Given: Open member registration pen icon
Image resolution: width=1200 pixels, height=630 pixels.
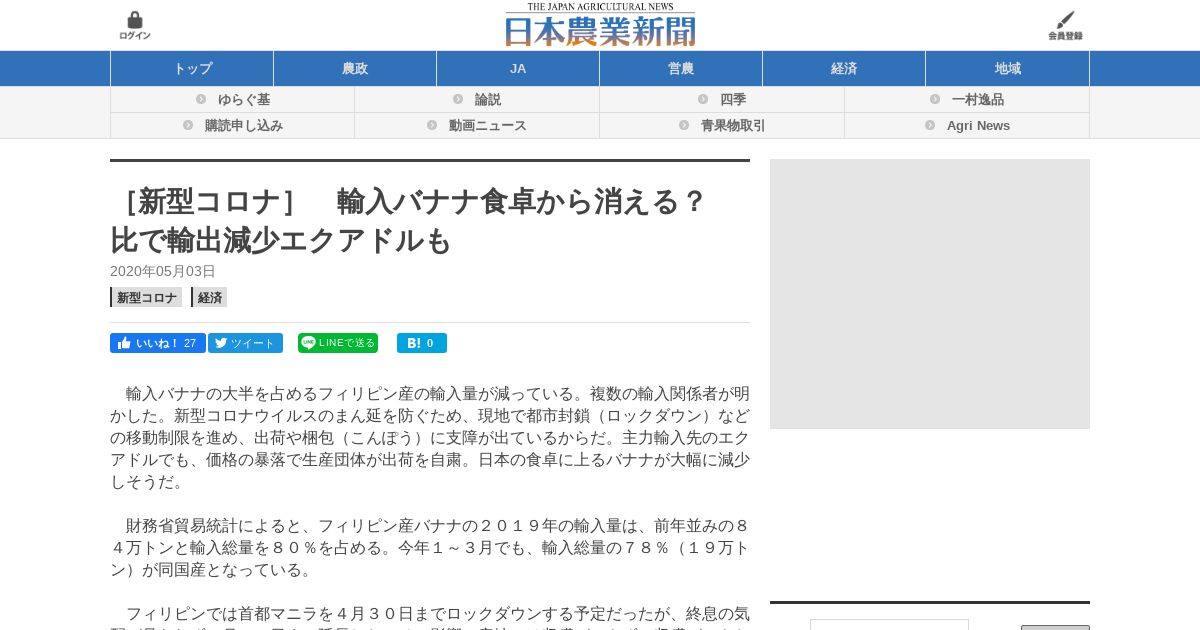Looking at the screenshot, I should click(1065, 26).
